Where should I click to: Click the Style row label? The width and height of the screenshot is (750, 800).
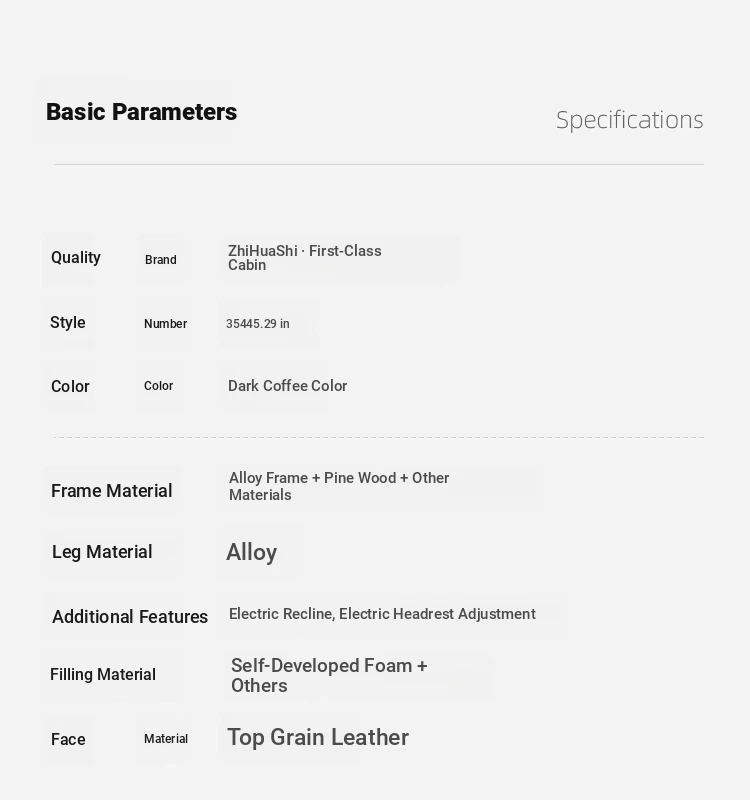coord(67,322)
